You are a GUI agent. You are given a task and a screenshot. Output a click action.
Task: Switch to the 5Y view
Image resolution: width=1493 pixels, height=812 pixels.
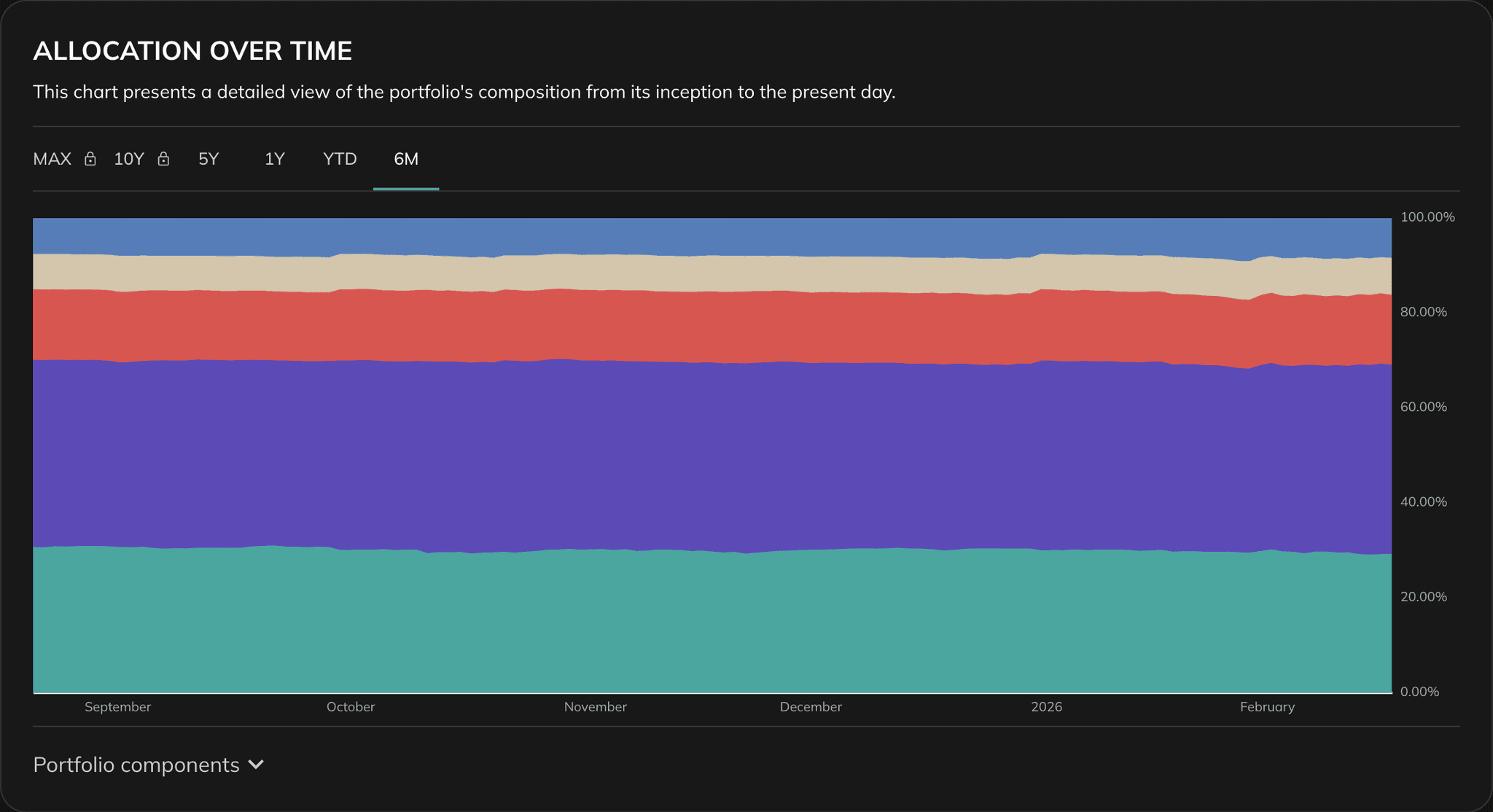[x=208, y=159]
